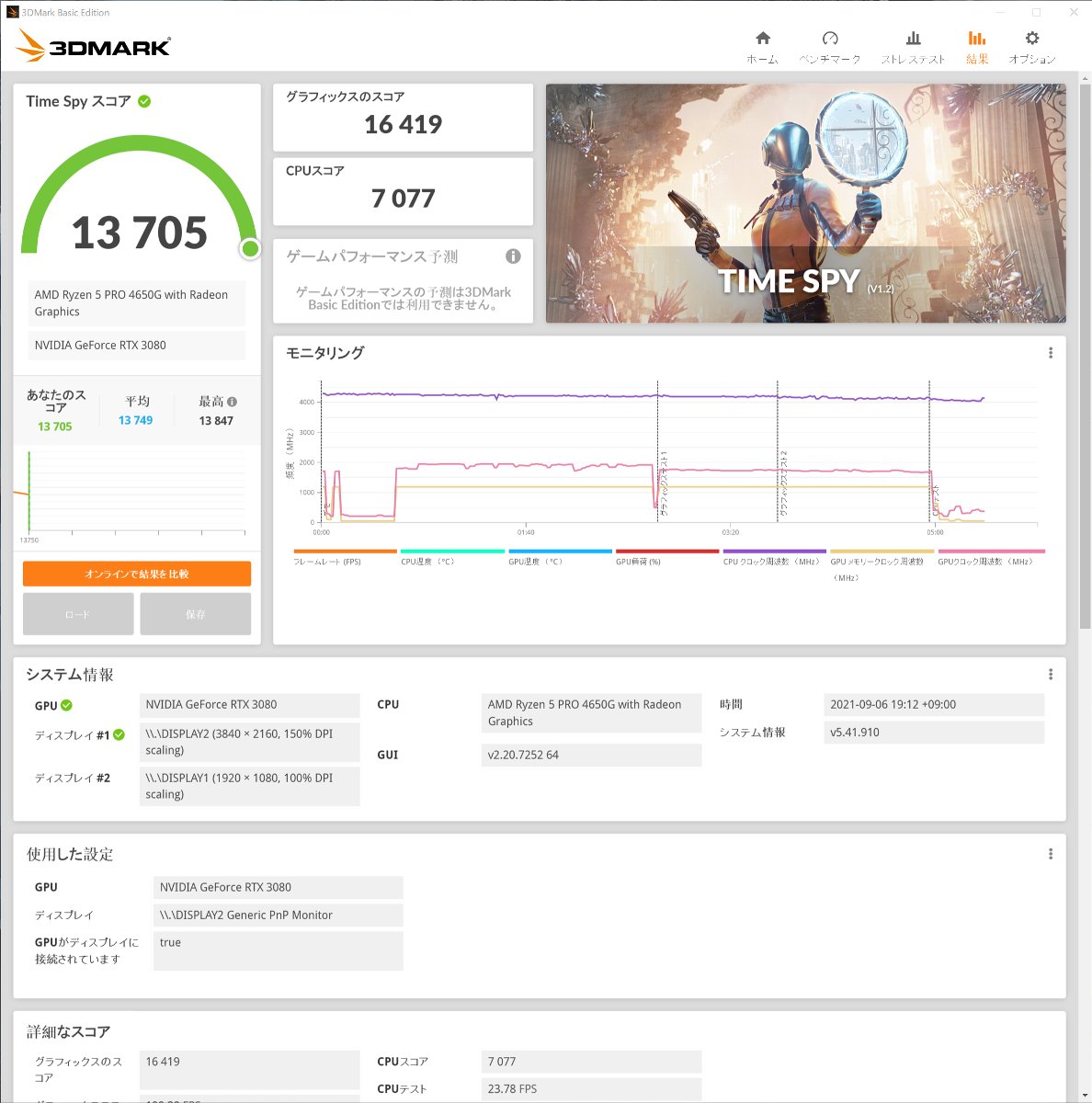Image resolution: width=1092 pixels, height=1103 pixels.
Task: Click the orange compare results online button
Action: [x=137, y=574]
